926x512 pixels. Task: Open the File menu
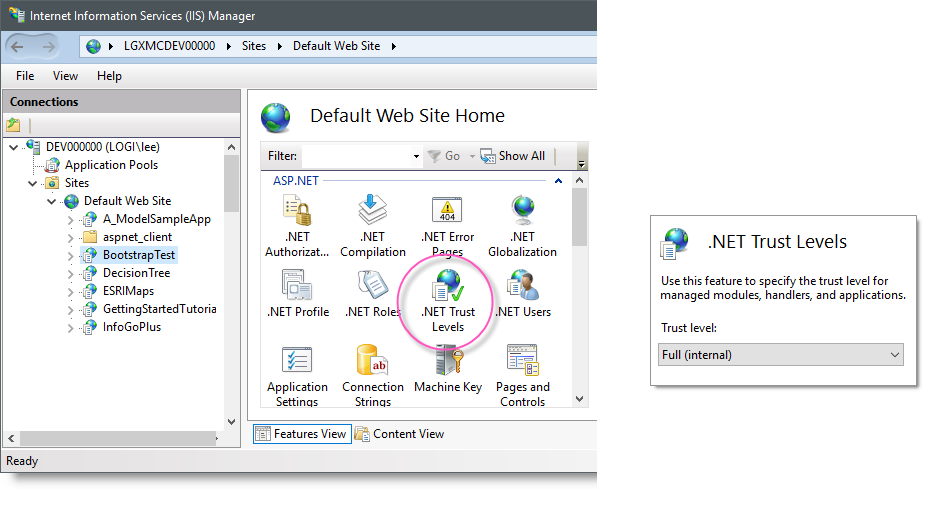25,76
